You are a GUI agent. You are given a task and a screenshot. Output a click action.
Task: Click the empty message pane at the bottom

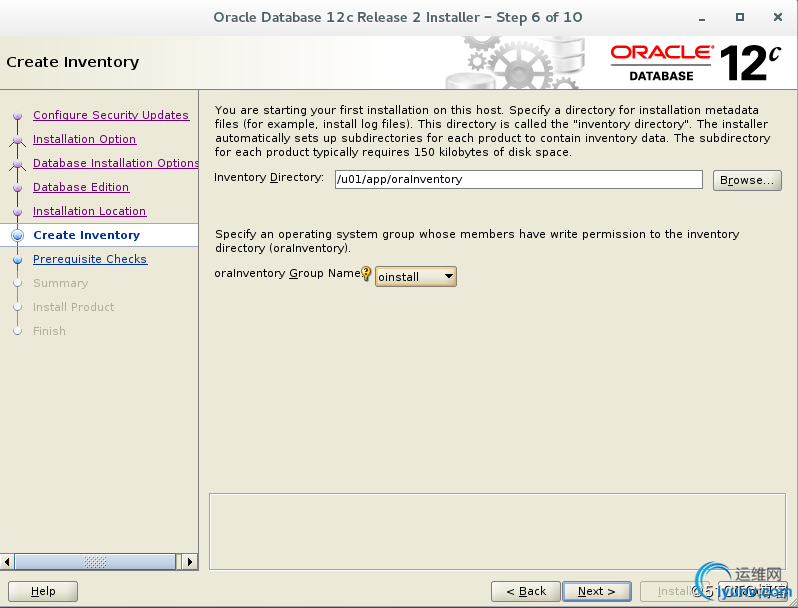point(497,531)
